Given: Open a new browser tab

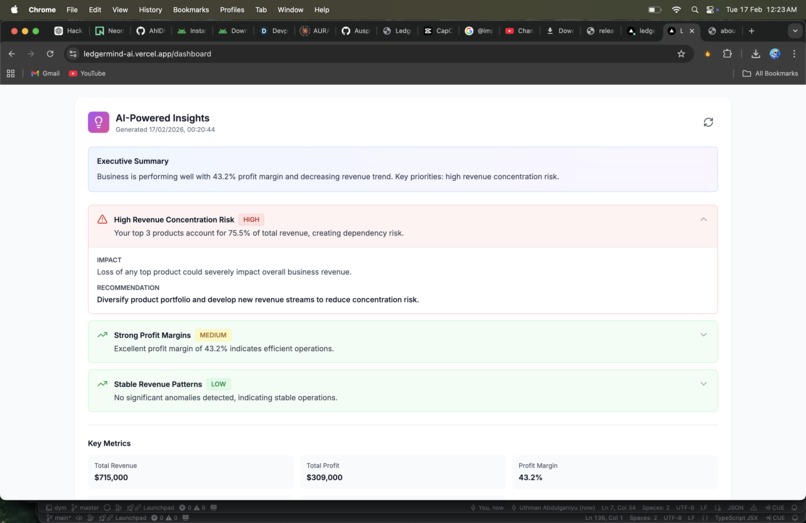Looking at the screenshot, I should pos(752,31).
